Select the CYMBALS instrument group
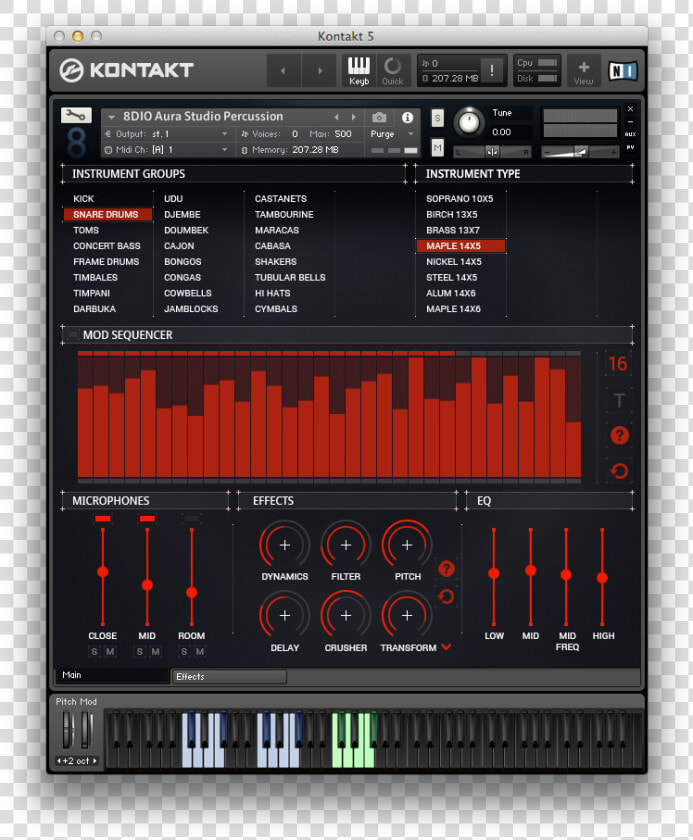The image size is (693, 840). (x=276, y=309)
